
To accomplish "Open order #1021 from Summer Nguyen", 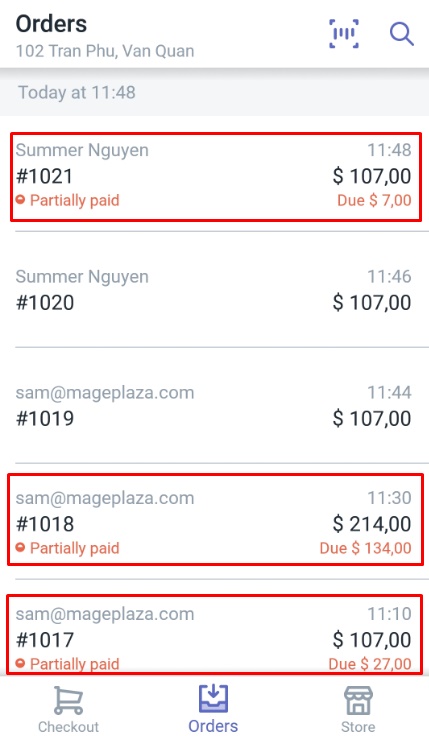I will 216,177.
